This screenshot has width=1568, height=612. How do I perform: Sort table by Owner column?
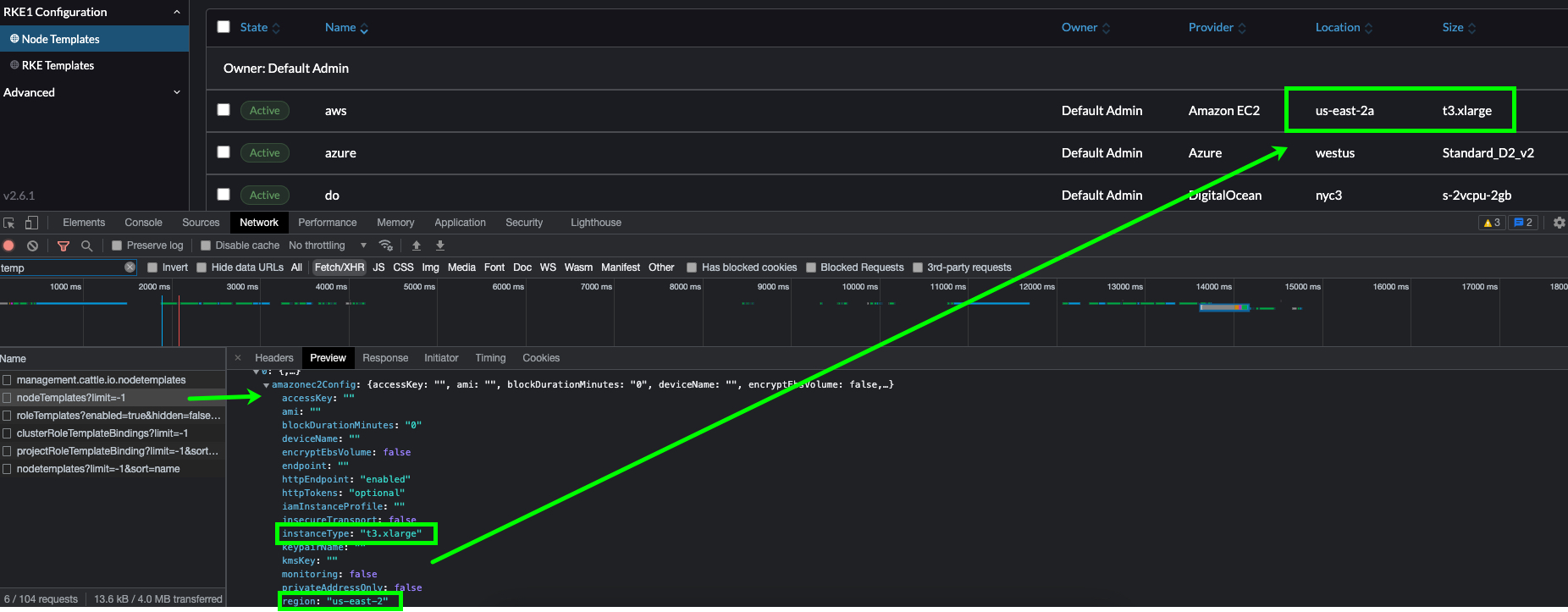[x=1086, y=28]
